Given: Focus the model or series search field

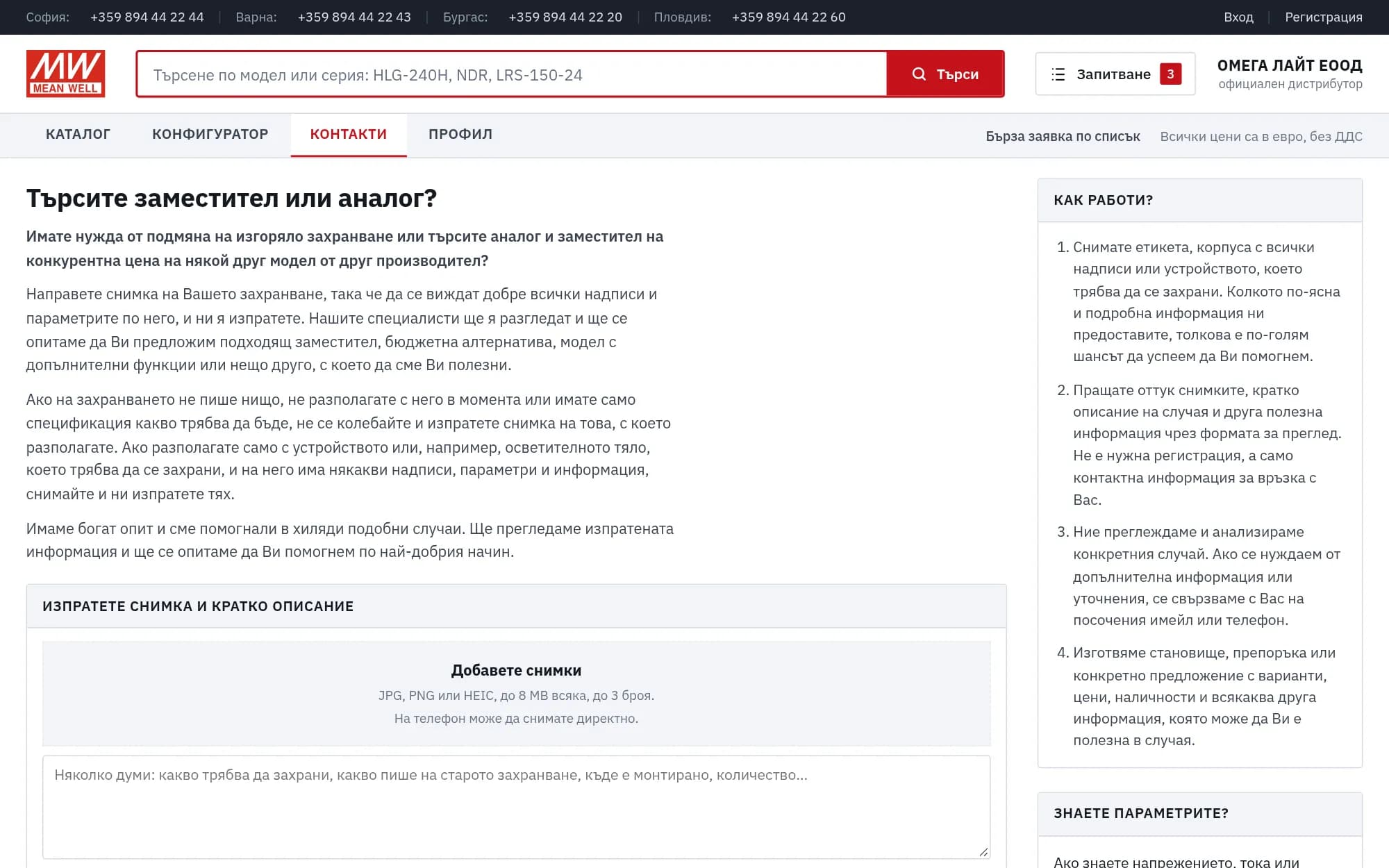Looking at the screenshot, I should coord(512,74).
